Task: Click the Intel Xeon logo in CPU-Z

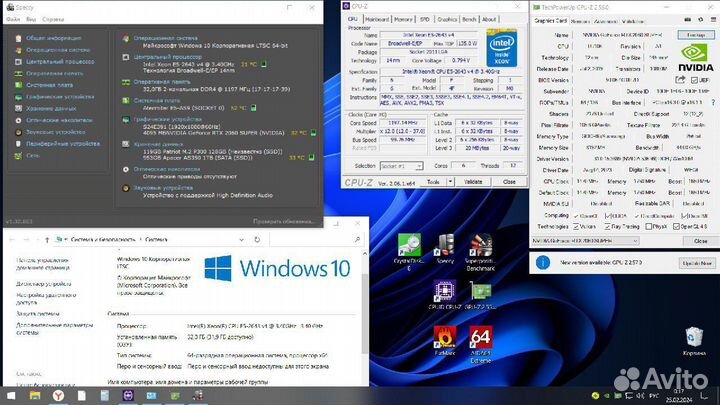Action: pos(502,48)
